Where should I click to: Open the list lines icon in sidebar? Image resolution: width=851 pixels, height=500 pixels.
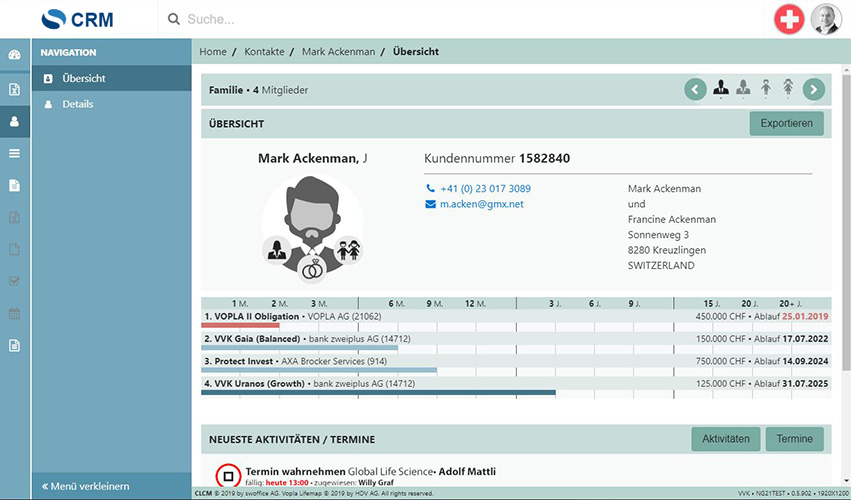[15, 154]
